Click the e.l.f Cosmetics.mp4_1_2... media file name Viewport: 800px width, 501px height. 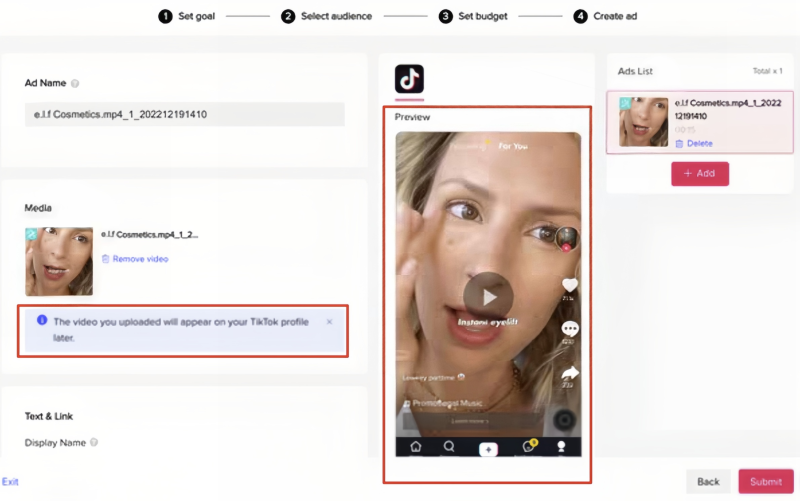149,235
